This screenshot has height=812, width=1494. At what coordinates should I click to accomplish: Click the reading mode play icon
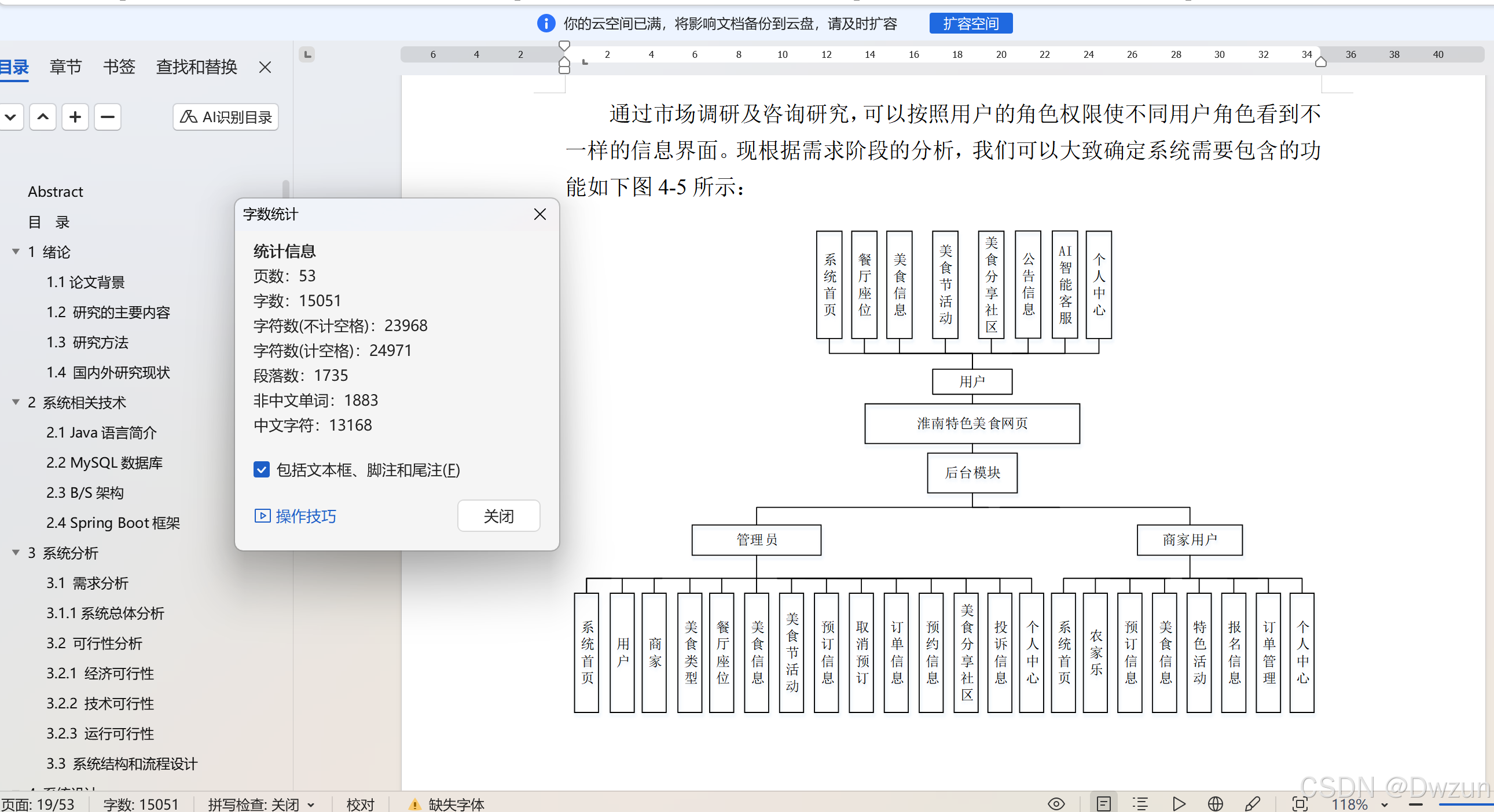1179,804
